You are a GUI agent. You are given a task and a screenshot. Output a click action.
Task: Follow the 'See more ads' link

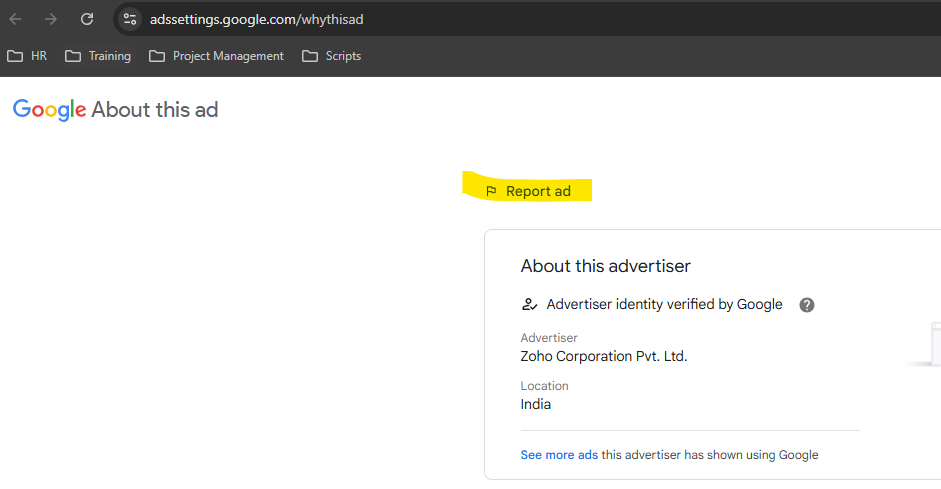click(x=559, y=455)
